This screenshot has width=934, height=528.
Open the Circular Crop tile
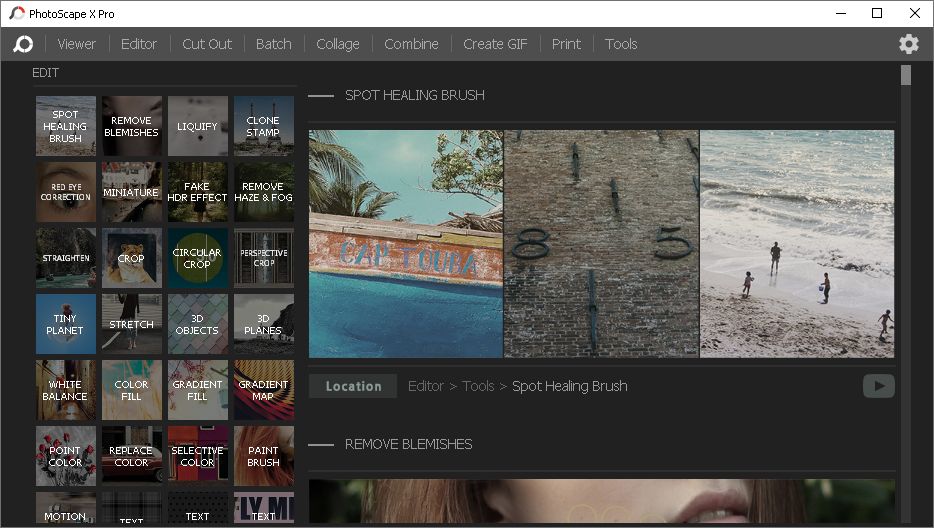[198, 258]
